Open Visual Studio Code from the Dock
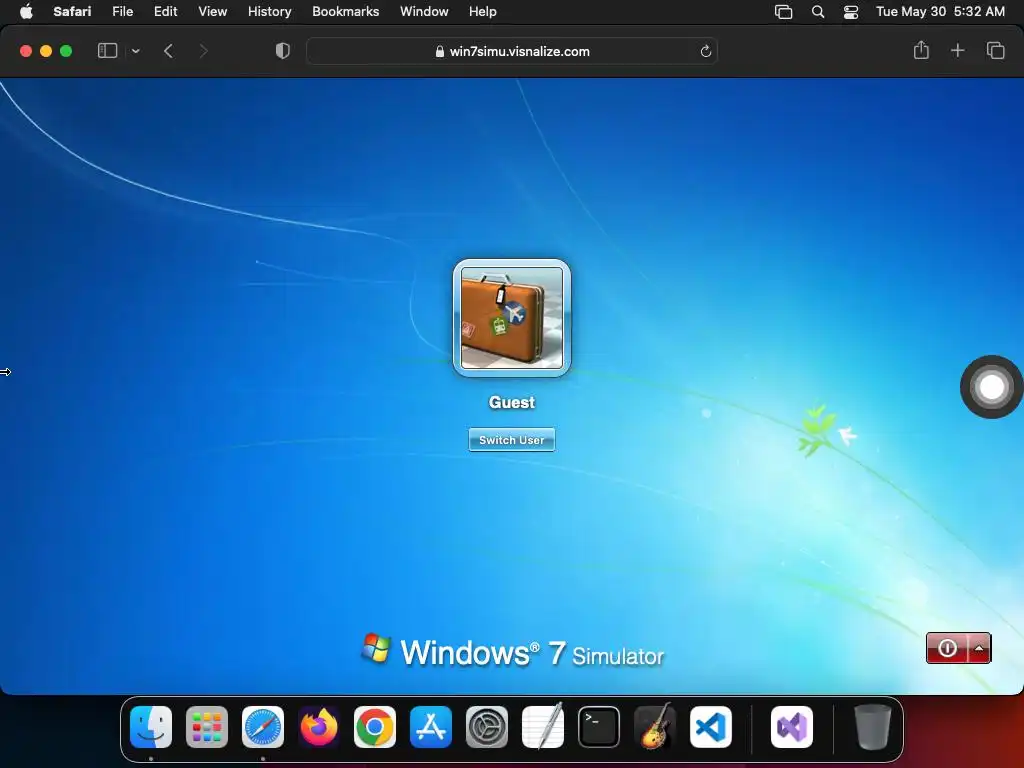This screenshot has height=768, width=1024. point(711,727)
